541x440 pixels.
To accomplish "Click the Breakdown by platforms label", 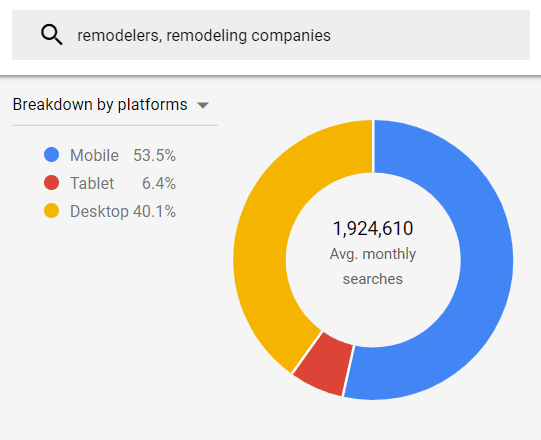I will [x=100, y=105].
